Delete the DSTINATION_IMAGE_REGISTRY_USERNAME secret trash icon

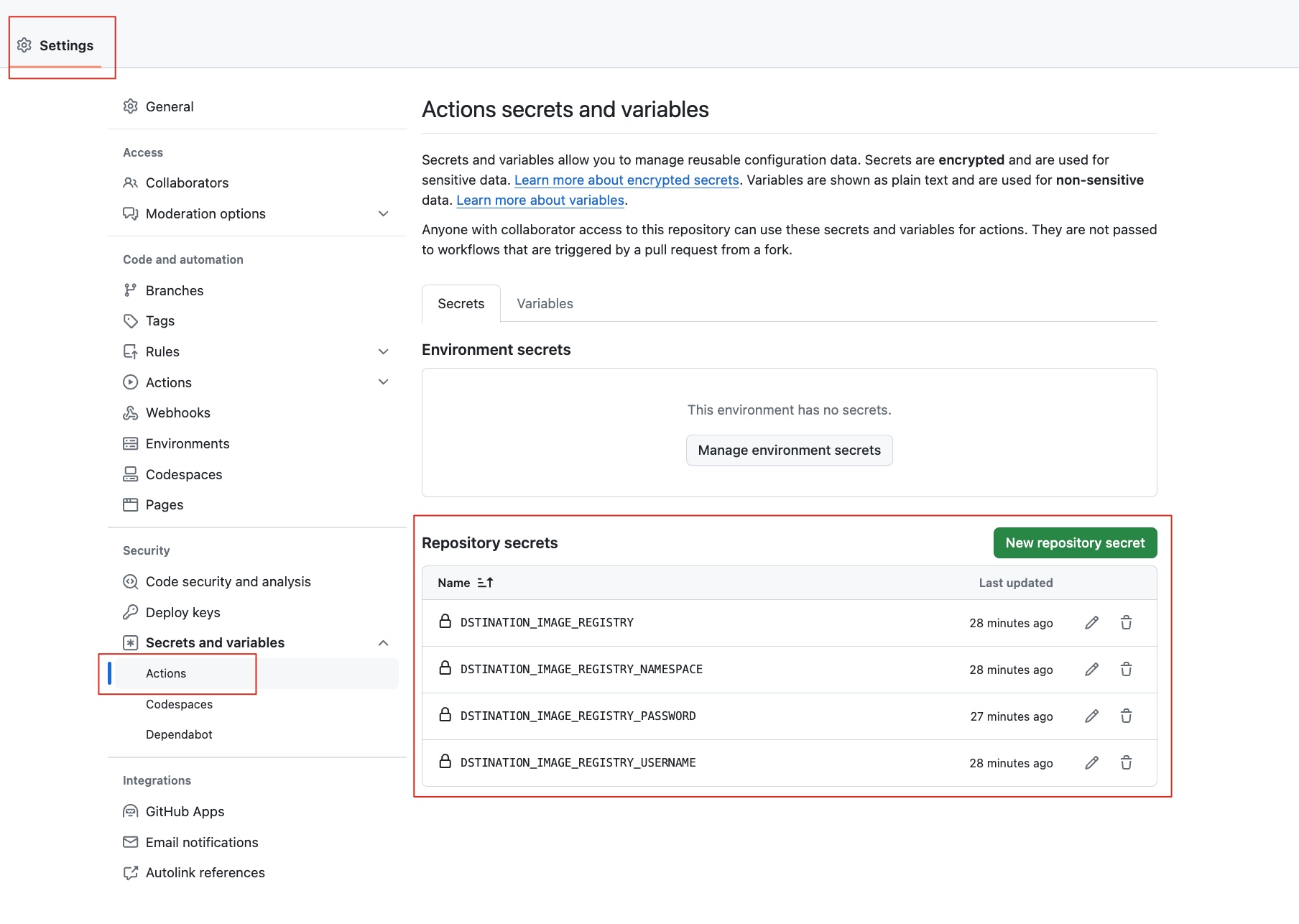(x=1126, y=763)
